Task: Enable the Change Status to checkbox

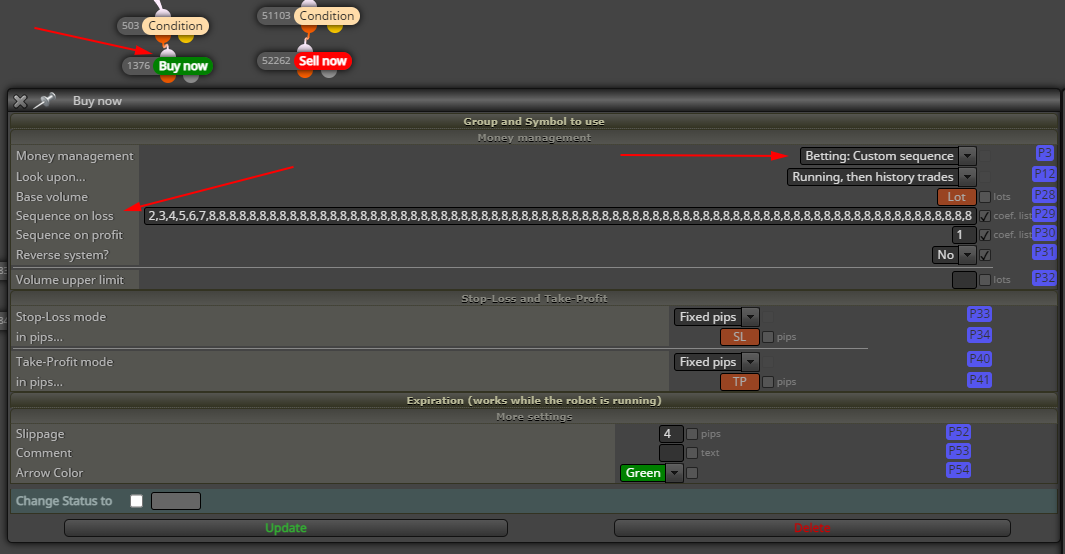Action: (x=137, y=501)
